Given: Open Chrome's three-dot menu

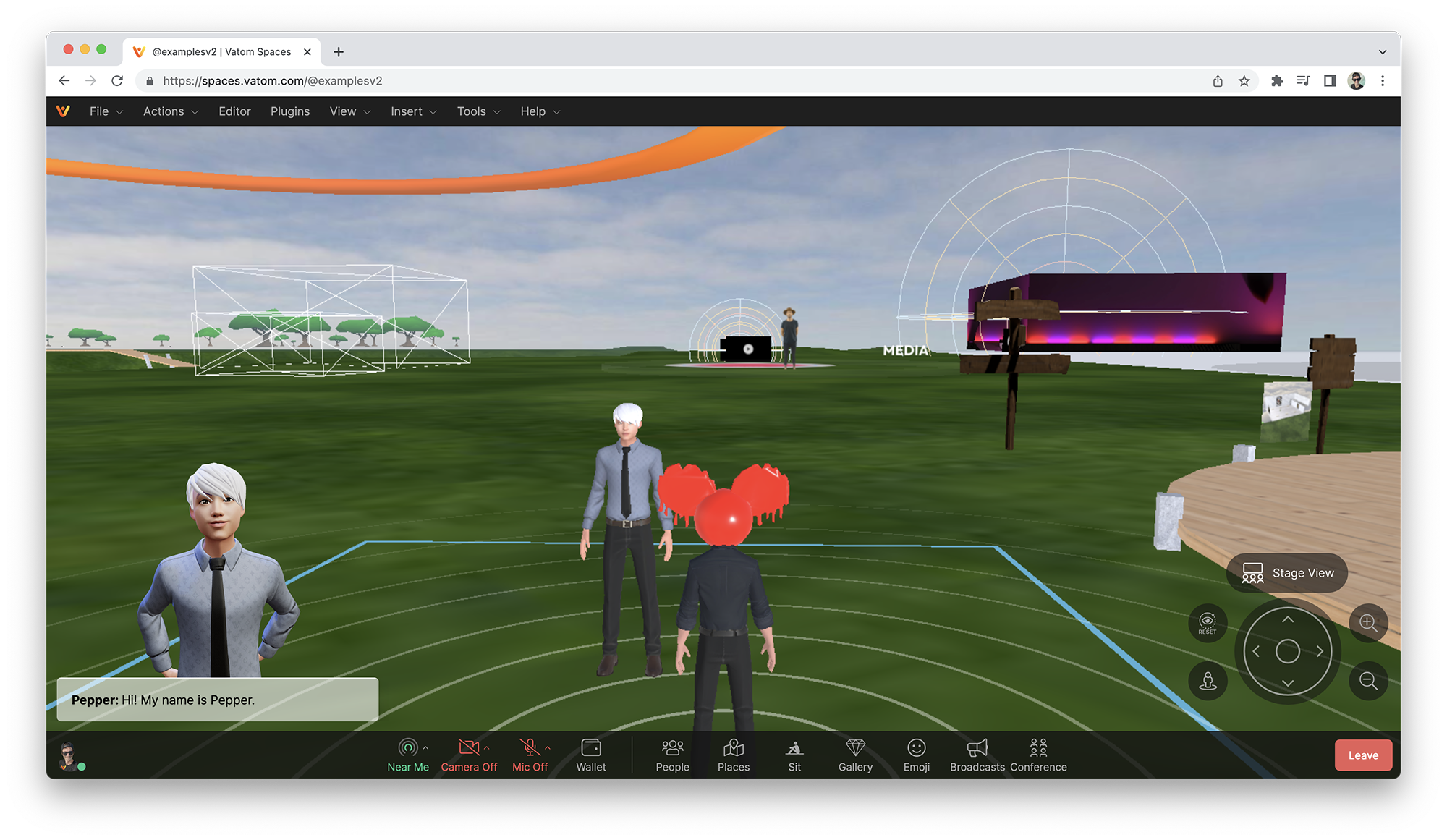Looking at the screenshot, I should pos(1382,81).
